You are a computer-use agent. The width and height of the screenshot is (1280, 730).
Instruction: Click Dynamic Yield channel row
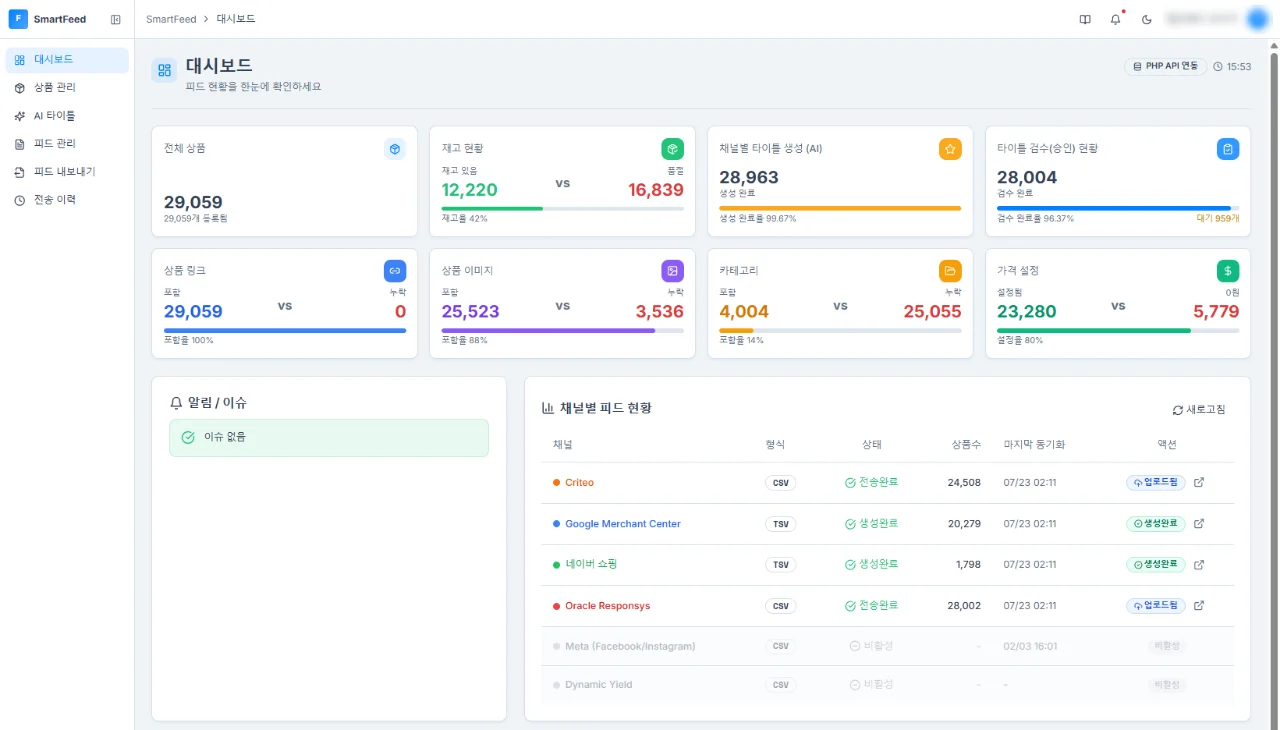888,685
